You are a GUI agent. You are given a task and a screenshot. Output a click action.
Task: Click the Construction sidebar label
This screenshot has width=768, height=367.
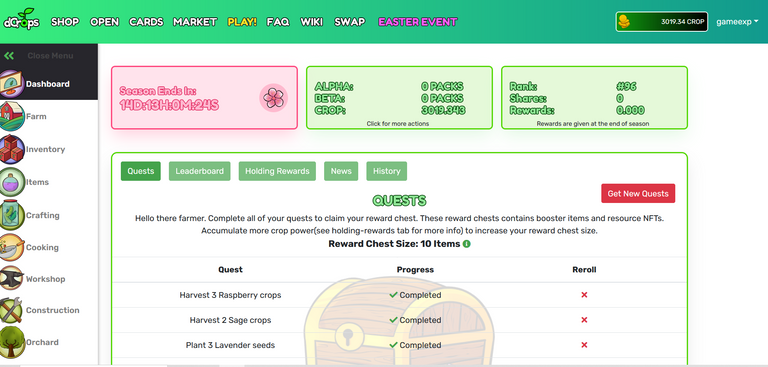click(x=52, y=310)
